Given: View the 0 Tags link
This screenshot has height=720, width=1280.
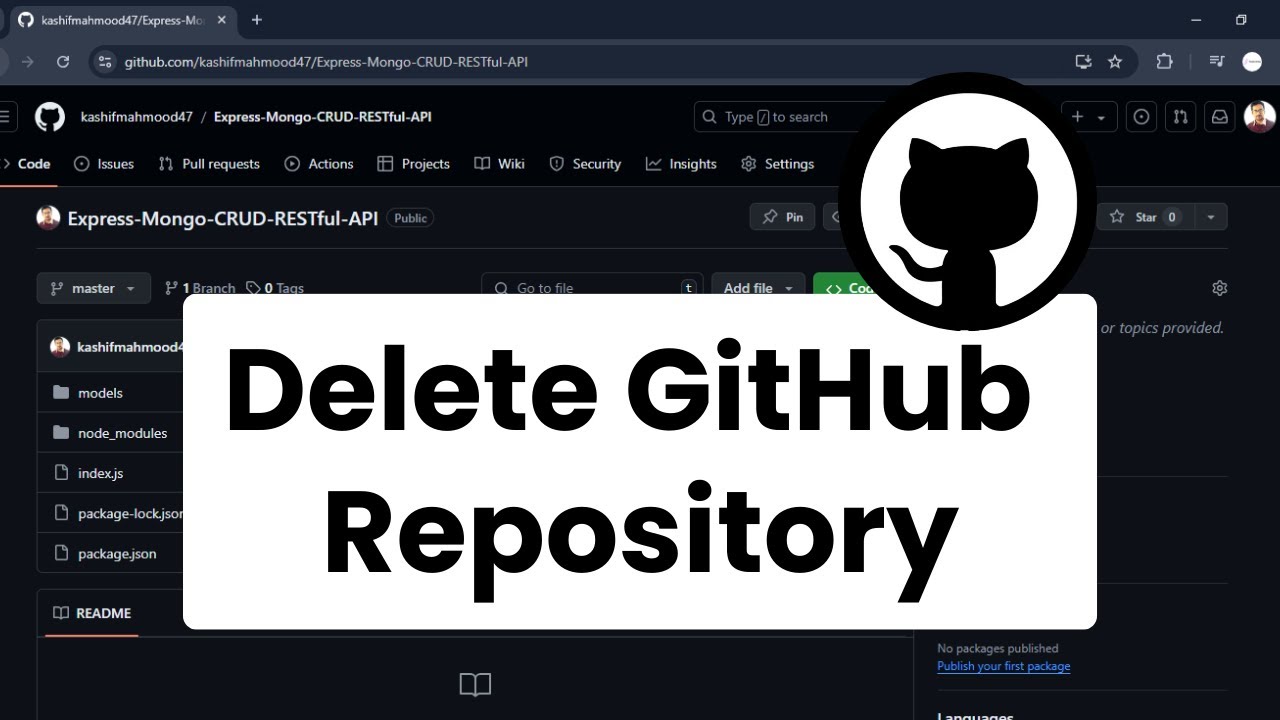Looking at the screenshot, I should point(275,288).
